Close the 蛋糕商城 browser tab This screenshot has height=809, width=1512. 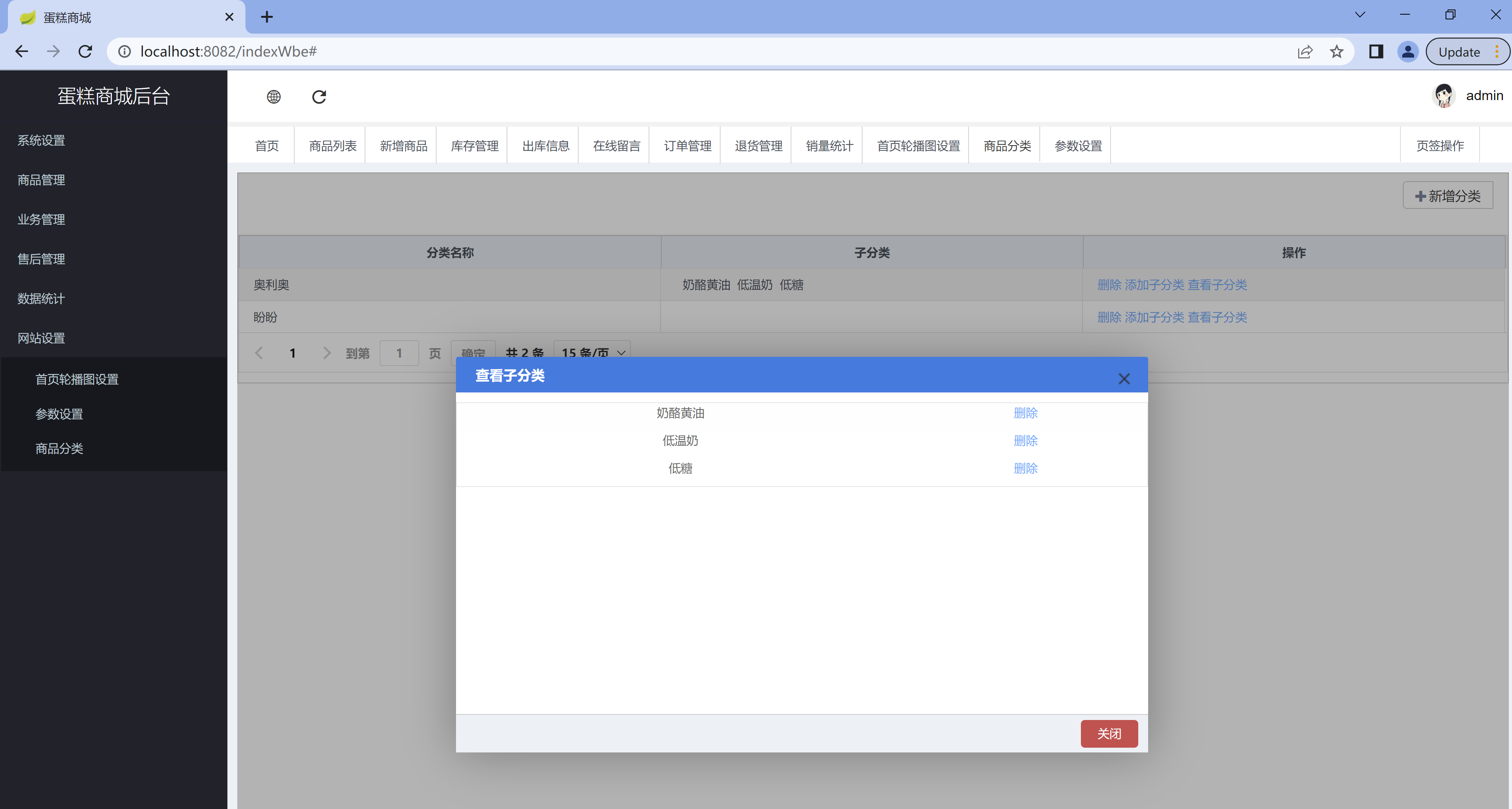[x=229, y=17]
